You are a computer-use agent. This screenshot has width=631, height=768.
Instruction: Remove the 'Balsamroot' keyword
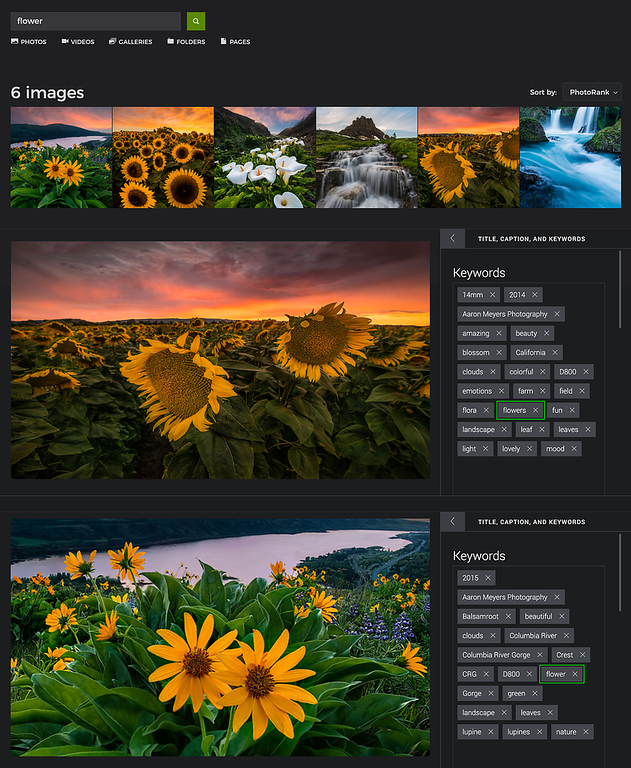tap(508, 616)
